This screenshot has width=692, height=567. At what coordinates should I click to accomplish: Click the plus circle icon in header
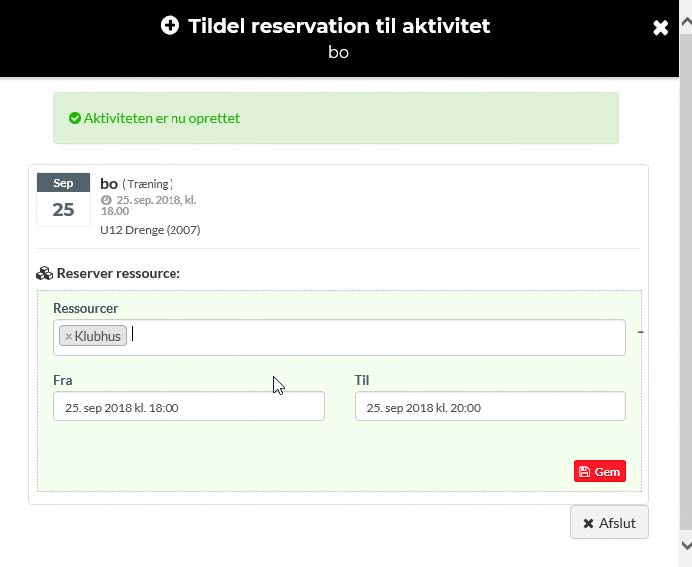point(170,25)
